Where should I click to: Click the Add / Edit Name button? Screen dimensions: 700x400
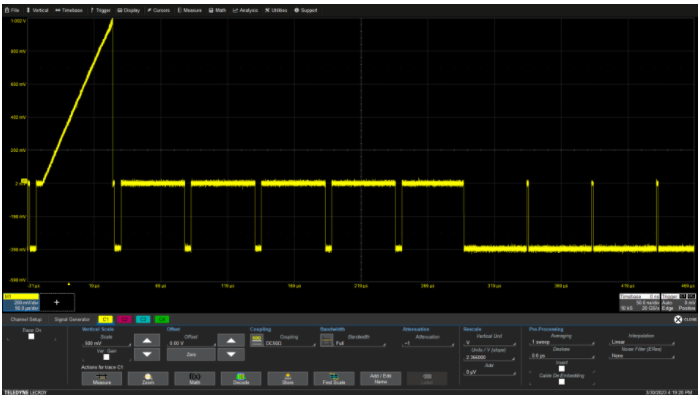click(x=380, y=379)
